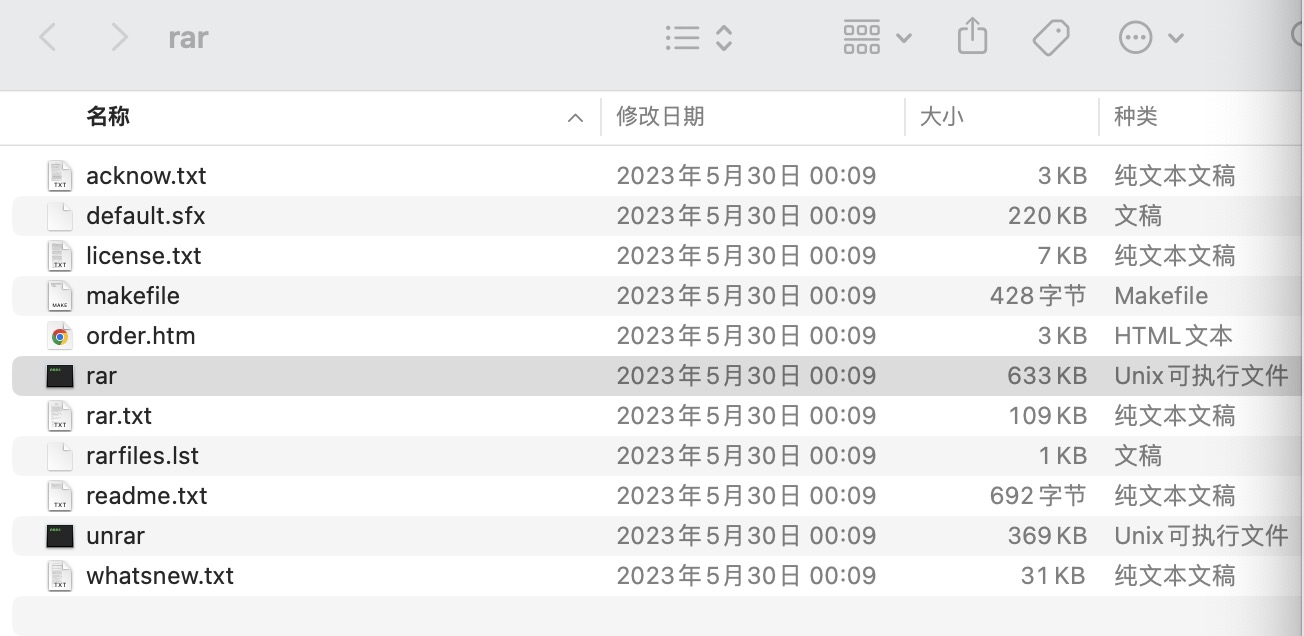This screenshot has height=636, width=1304.
Task: Click the forward navigation arrow
Action: pos(119,38)
